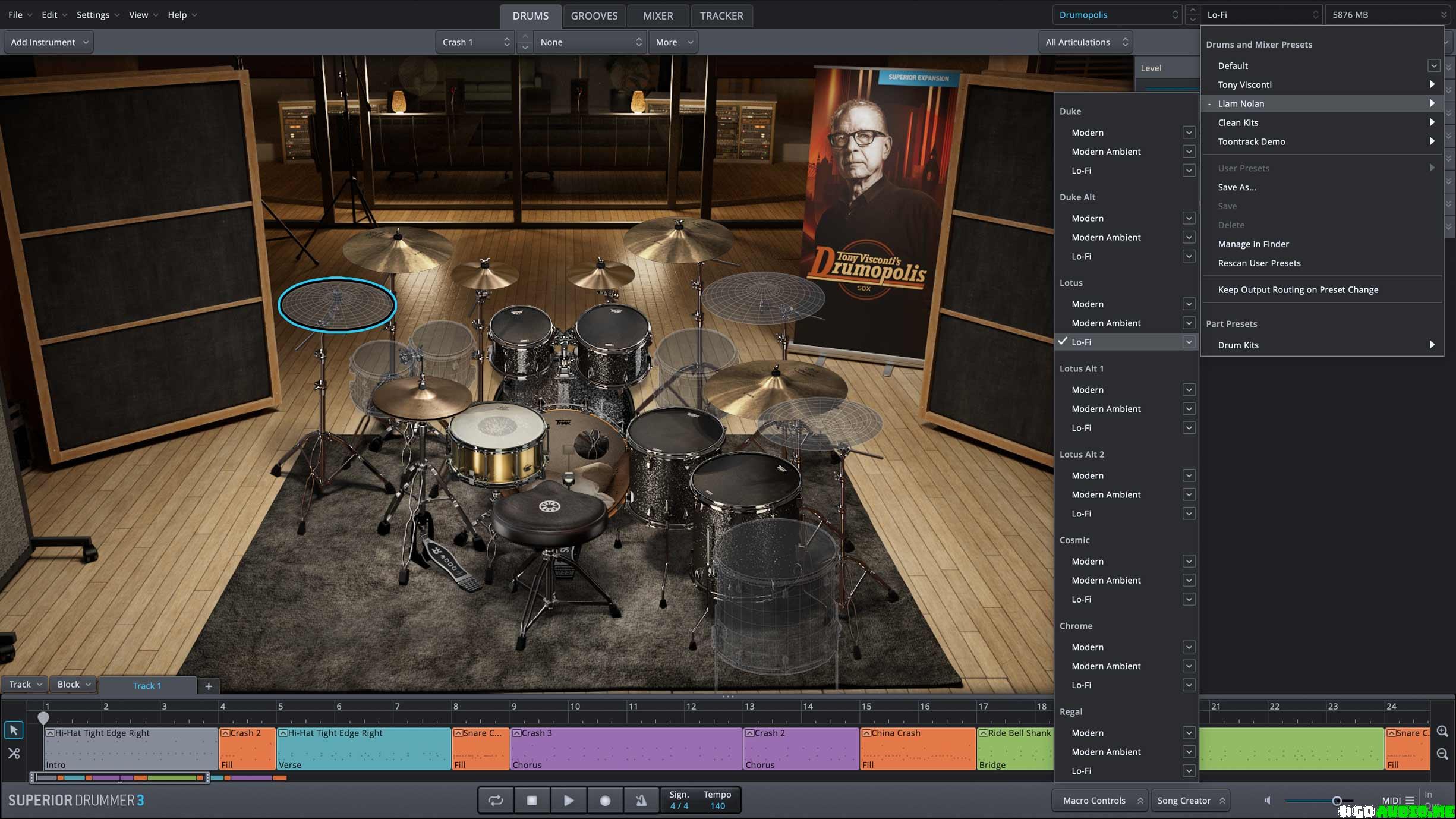Image resolution: width=1456 pixels, height=819 pixels.
Task: Add a new track with plus button
Action: click(209, 686)
